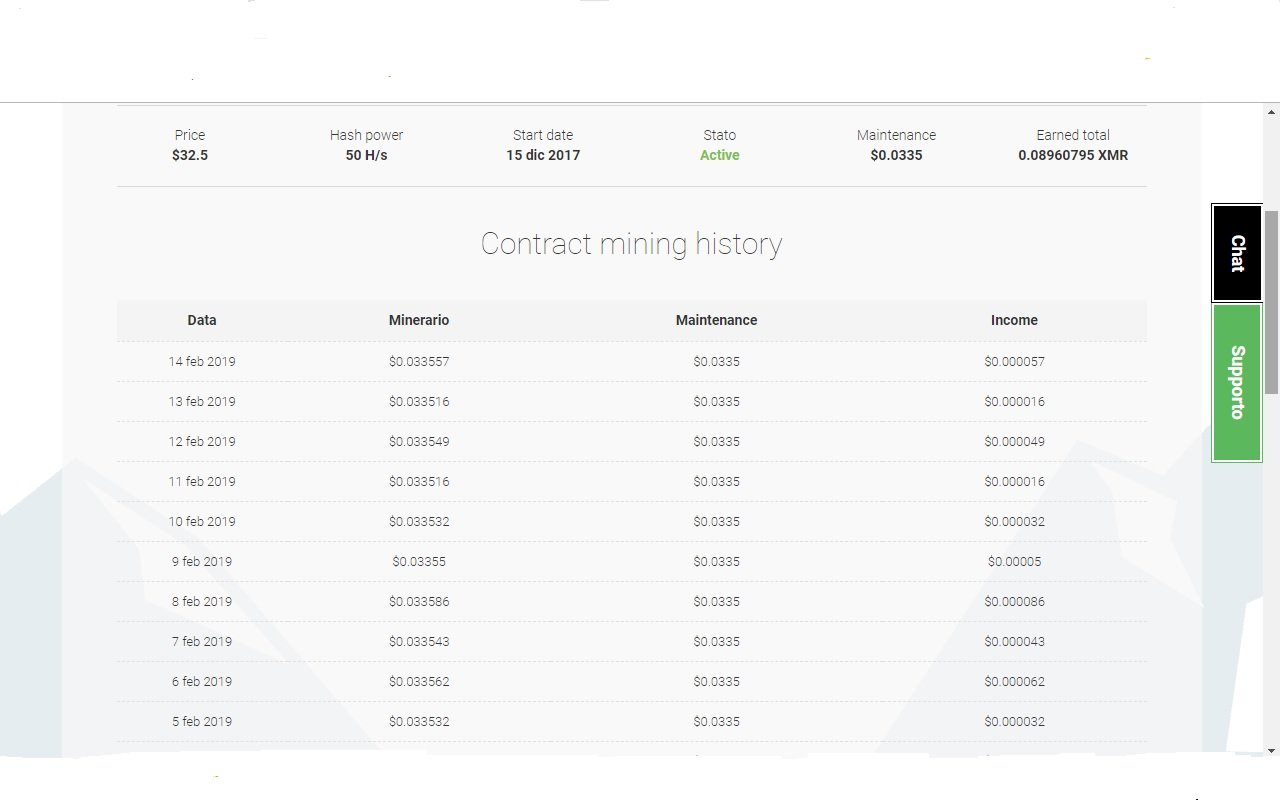Screen dimensions: 1280x800
Task: Click Maintenance $0.0335 in the 9 feb row
Action: coord(716,561)
